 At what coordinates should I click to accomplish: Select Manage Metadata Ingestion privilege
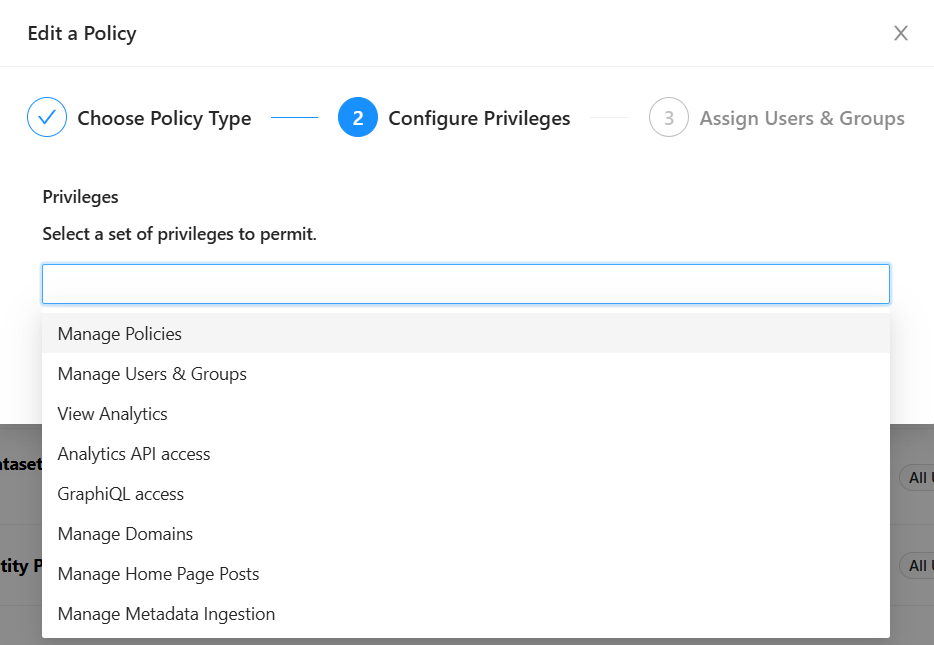166,614
